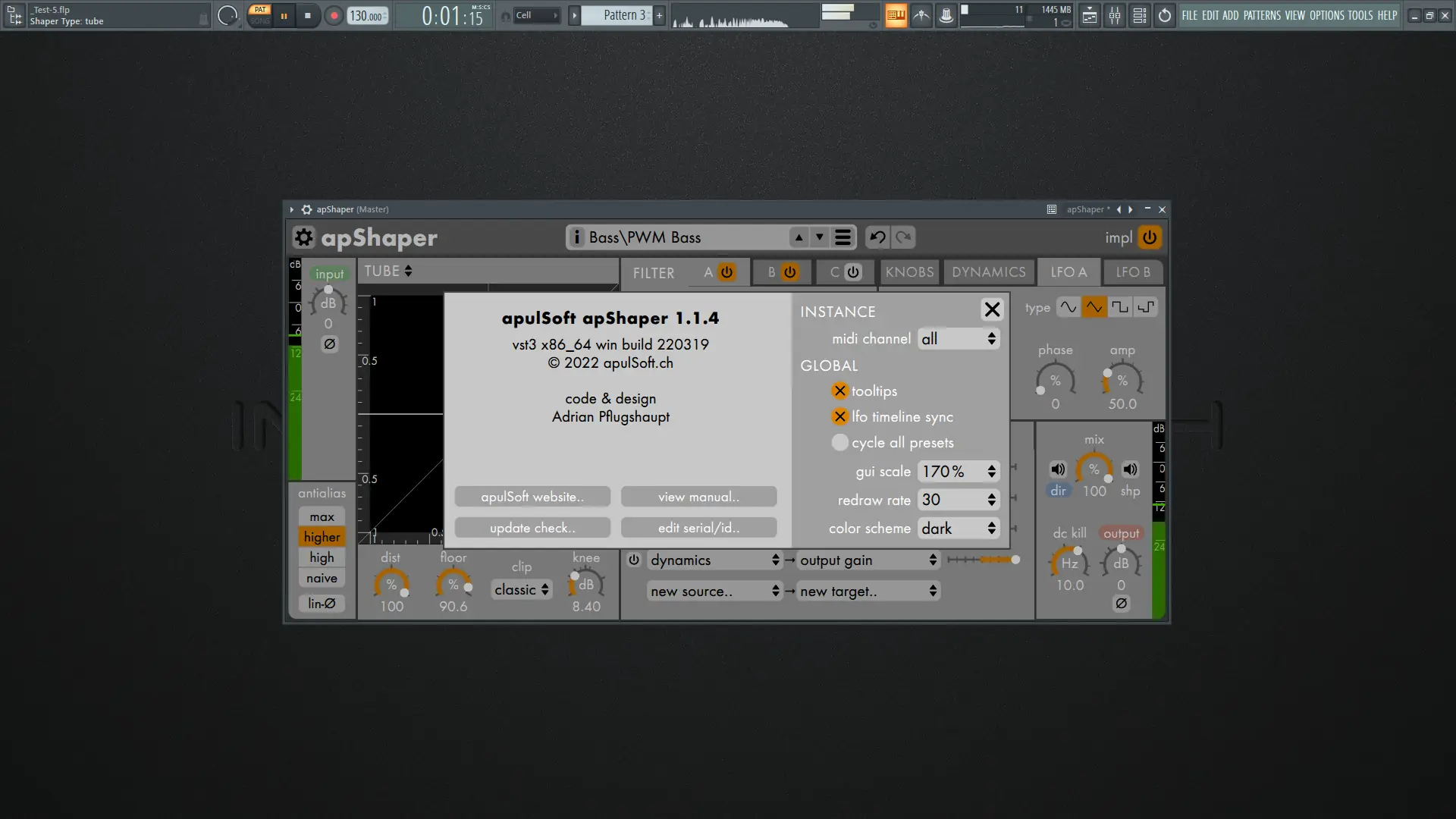Enable cycle all presets option
The width and height of the screenshot is (1456, 819).
pyautogui.click(x=839, y=443)
